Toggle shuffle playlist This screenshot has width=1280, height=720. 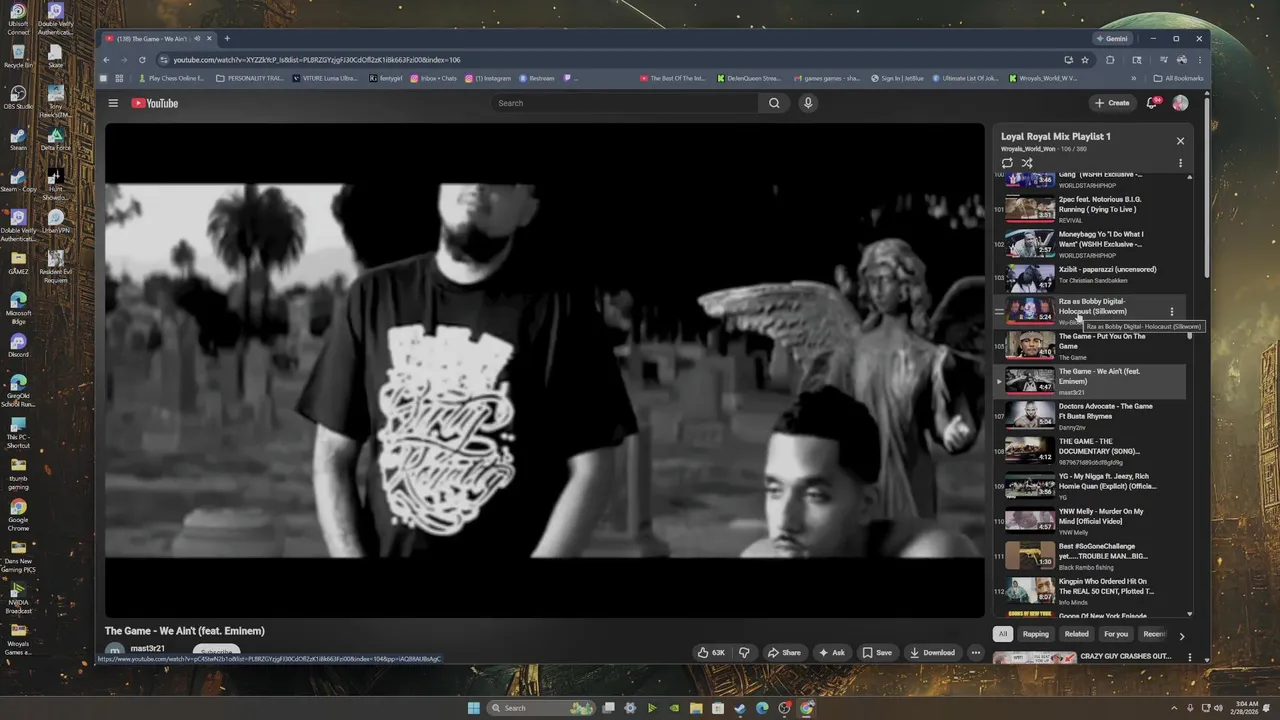(x=1027, y=163)
